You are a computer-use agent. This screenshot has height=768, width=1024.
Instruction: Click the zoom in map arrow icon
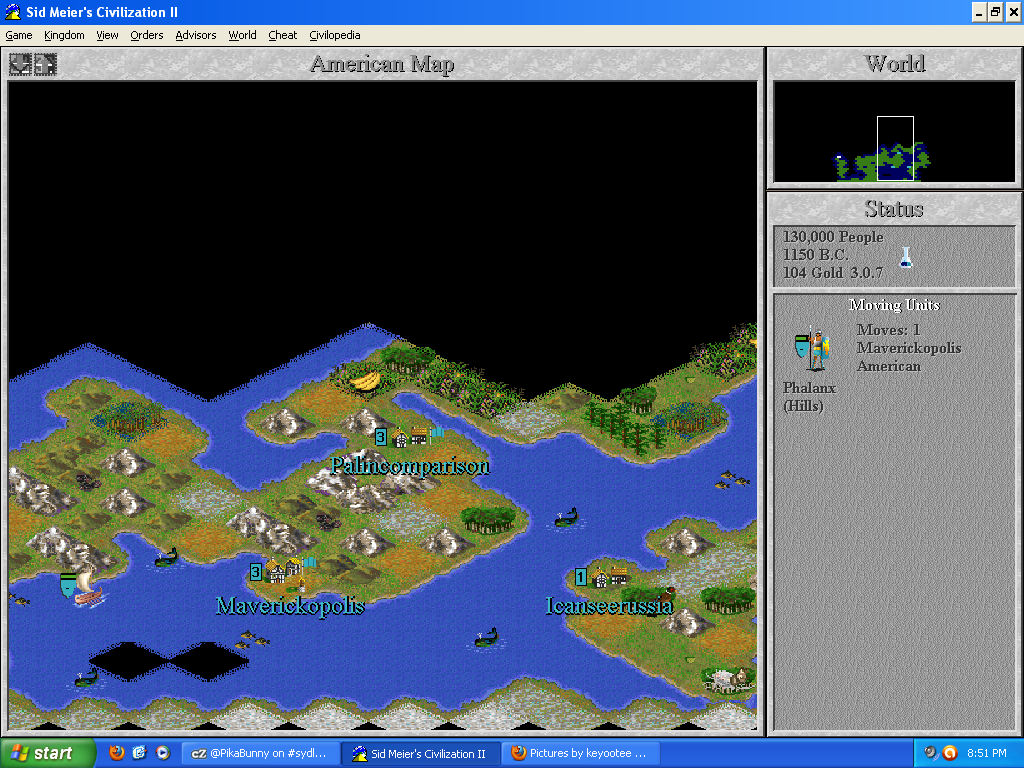[46, 64]
